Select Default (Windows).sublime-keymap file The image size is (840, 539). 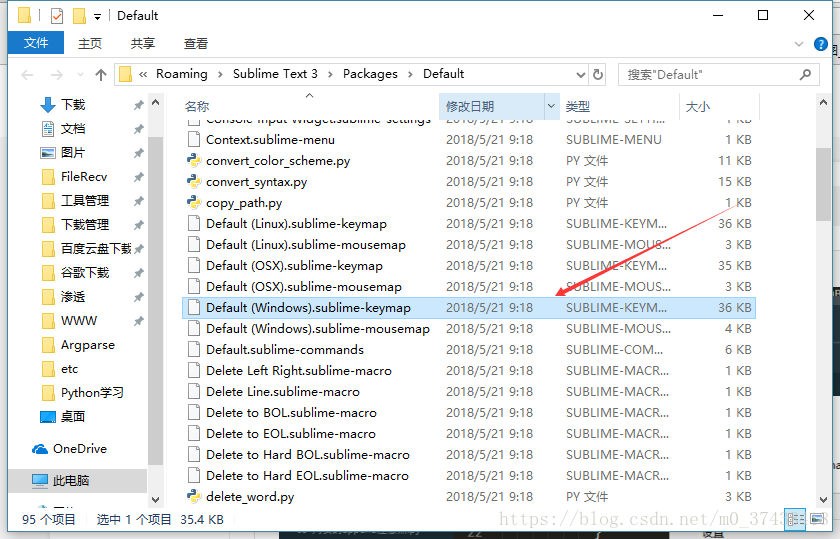(469, 308)
